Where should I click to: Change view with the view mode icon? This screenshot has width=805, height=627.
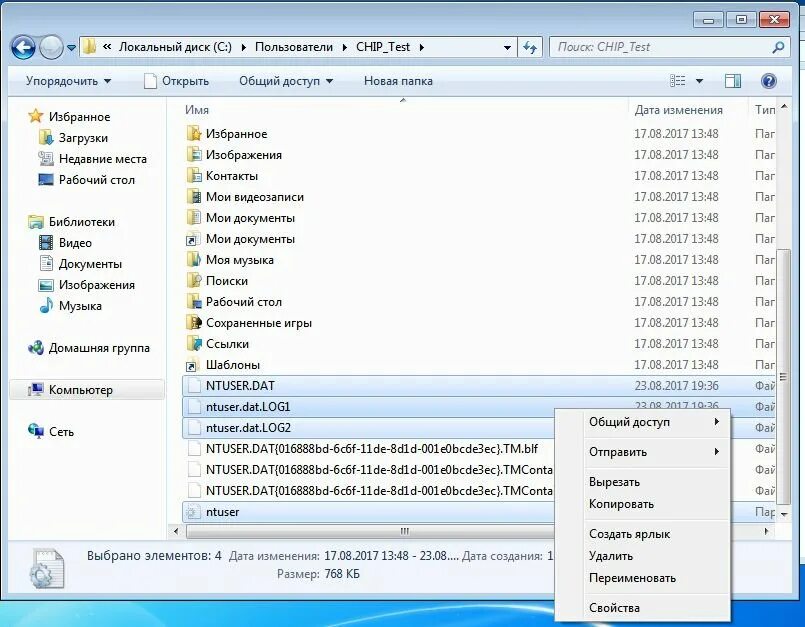coord(678,81)
